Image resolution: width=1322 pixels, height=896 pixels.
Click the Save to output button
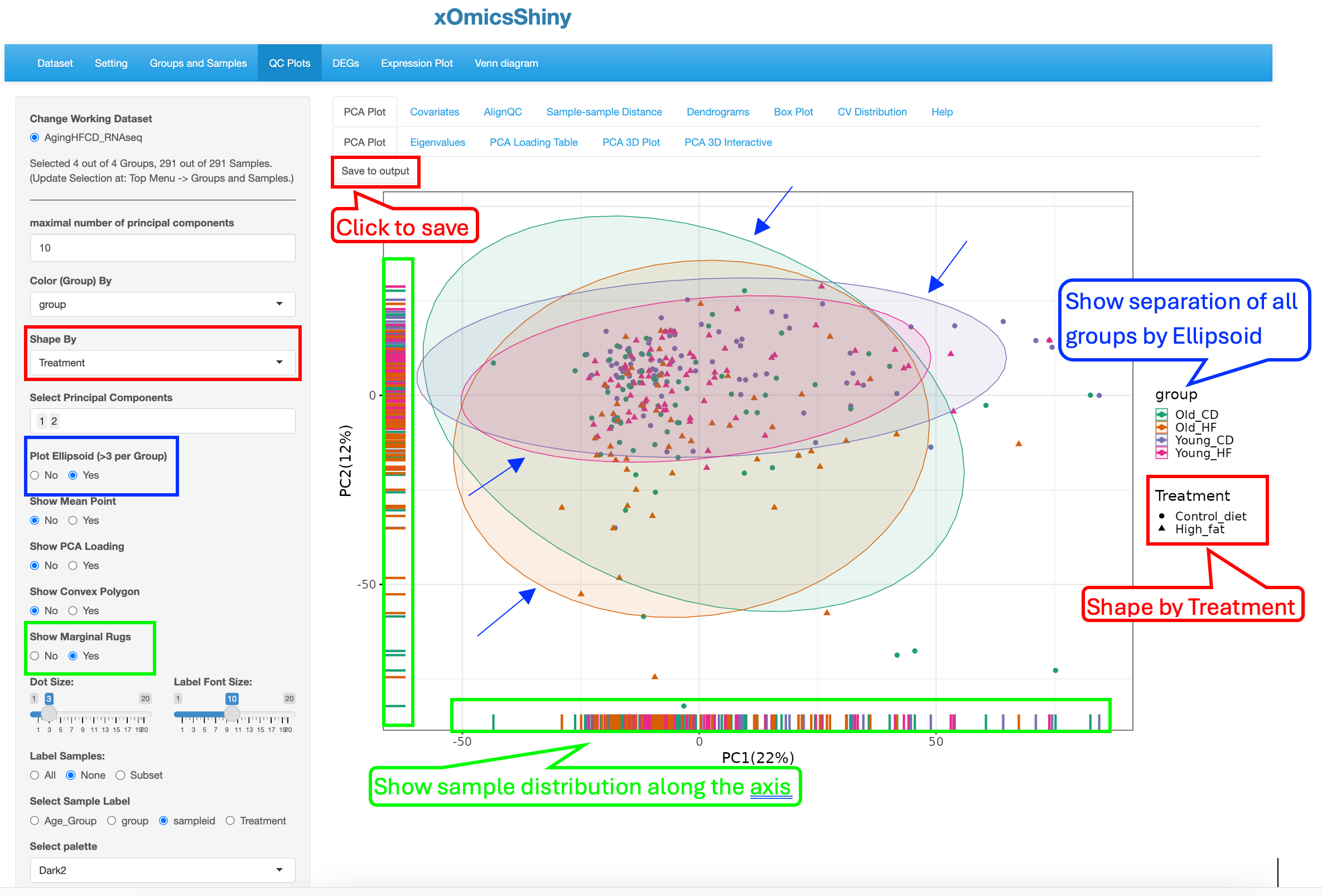click(375, 171)
